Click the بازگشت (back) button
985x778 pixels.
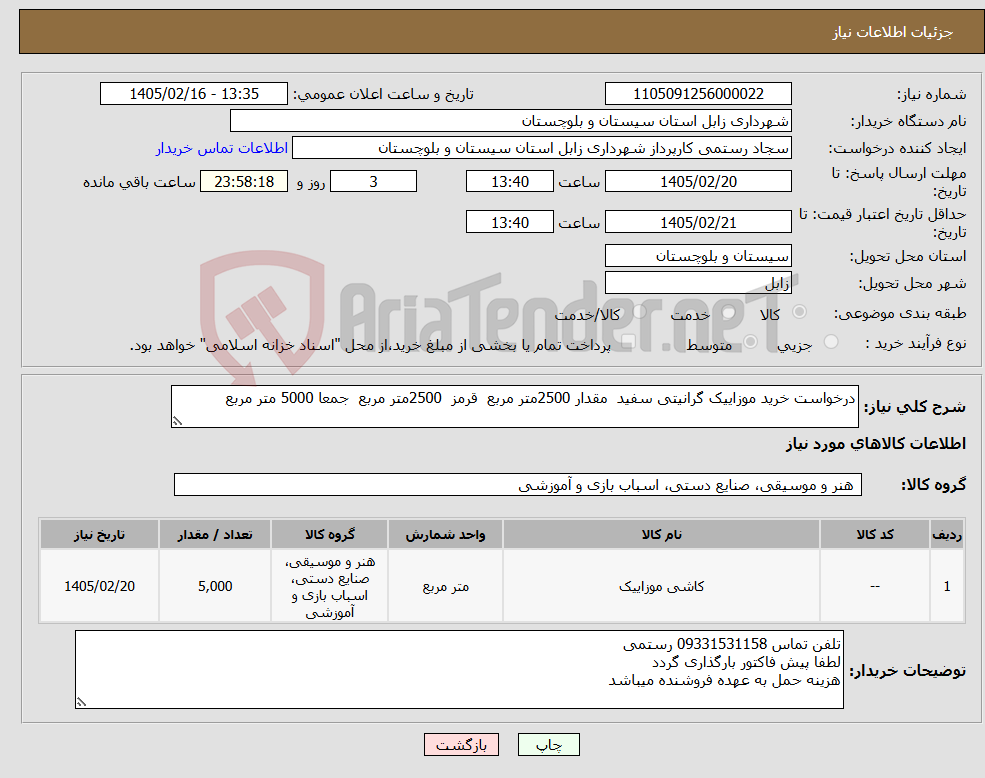461,745
